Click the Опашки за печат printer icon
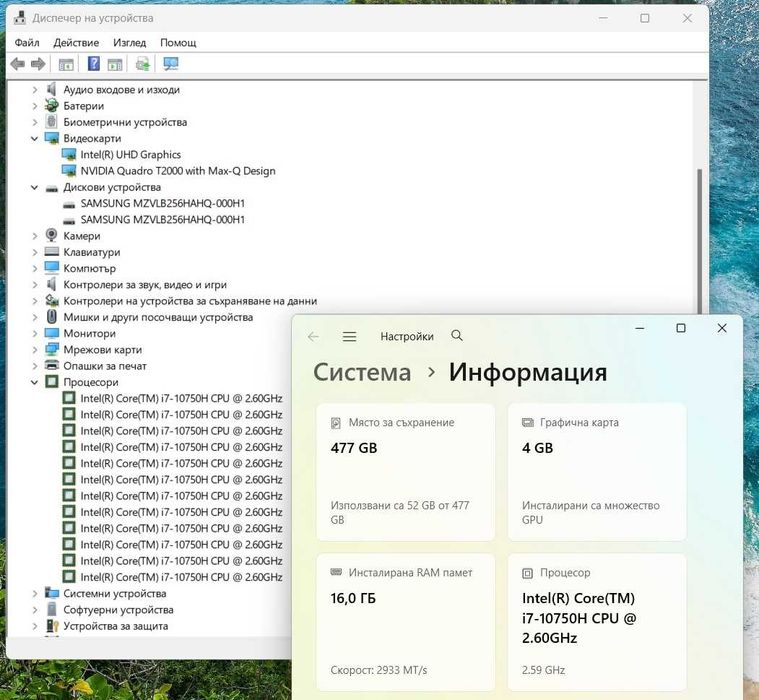759x700 pixels. click(51, 365)
